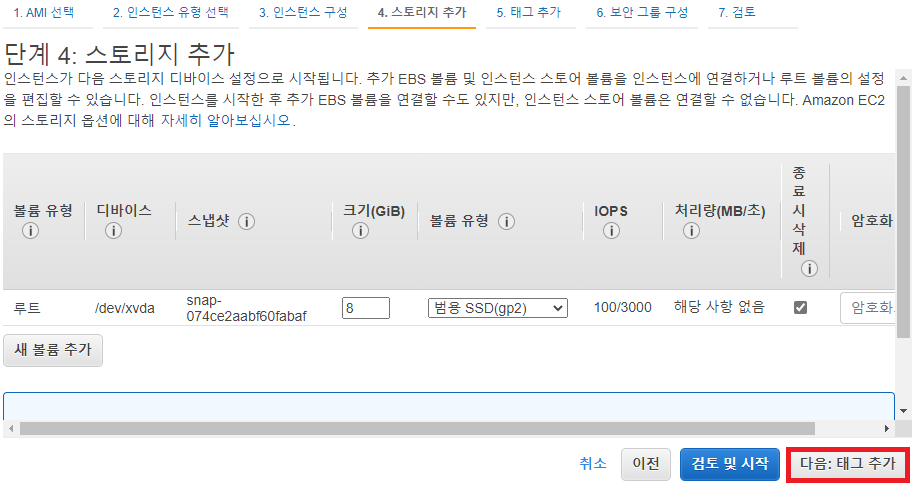918x487 pixels.
Task: Click 이전 button
Action: pyautogui.click(x=646, y=464)
